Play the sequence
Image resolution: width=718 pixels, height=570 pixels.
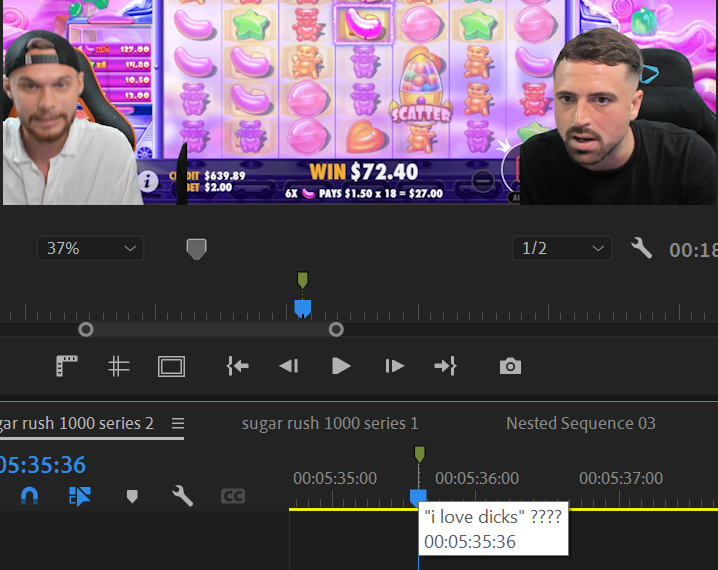[341, 366]
